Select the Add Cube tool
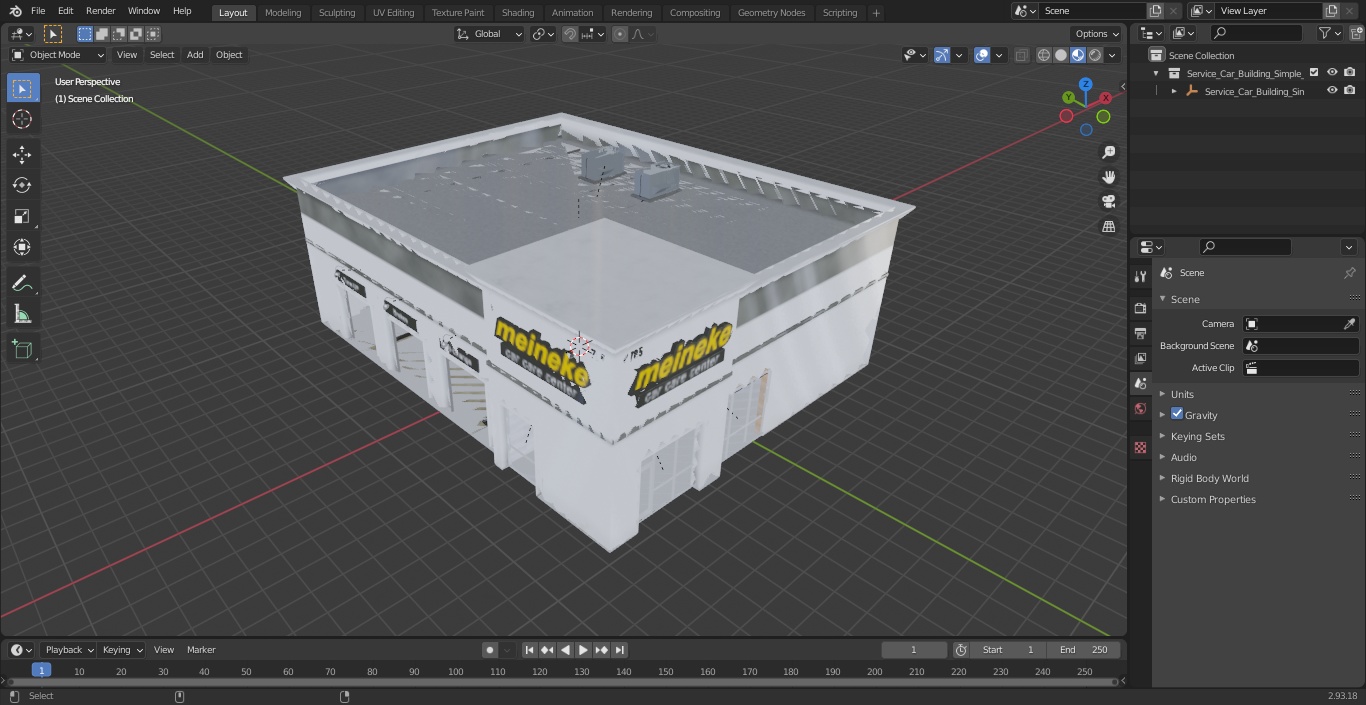Viewport: 1366px width, 705px height. 22,350
